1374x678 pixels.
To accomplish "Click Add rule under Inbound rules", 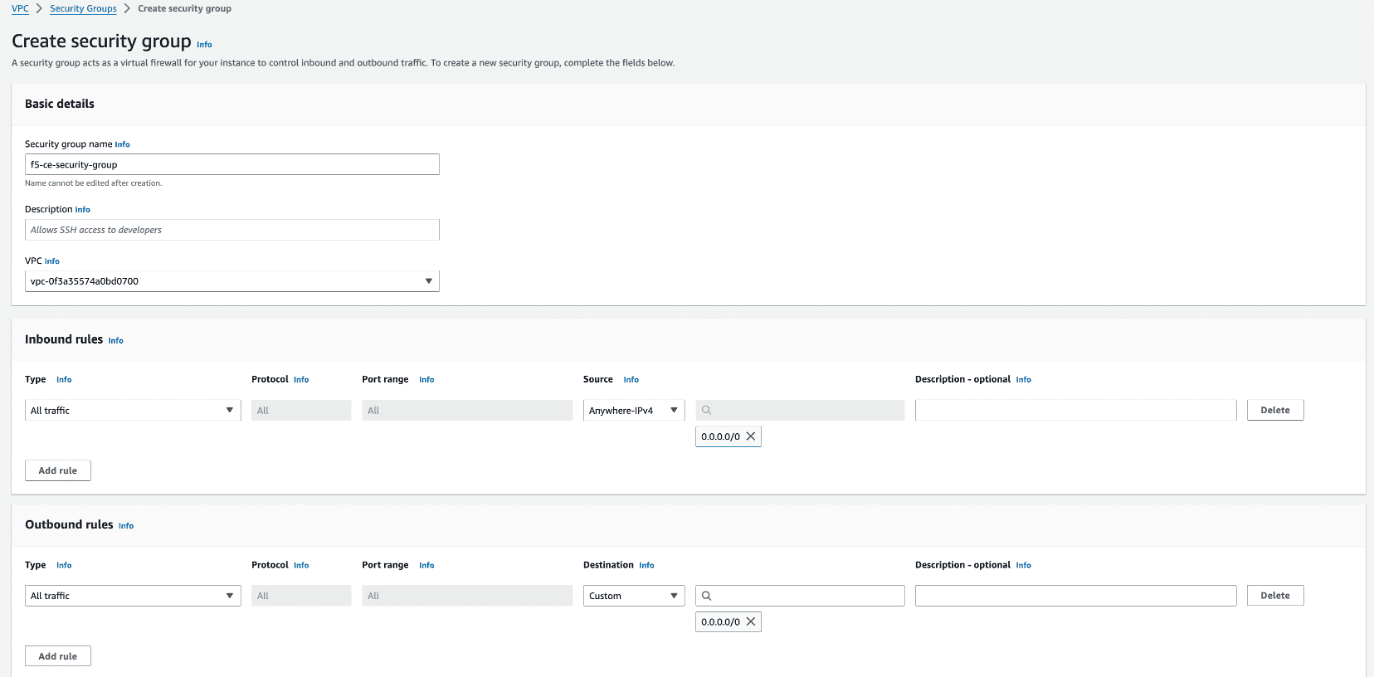I will [x=58, y=470].
